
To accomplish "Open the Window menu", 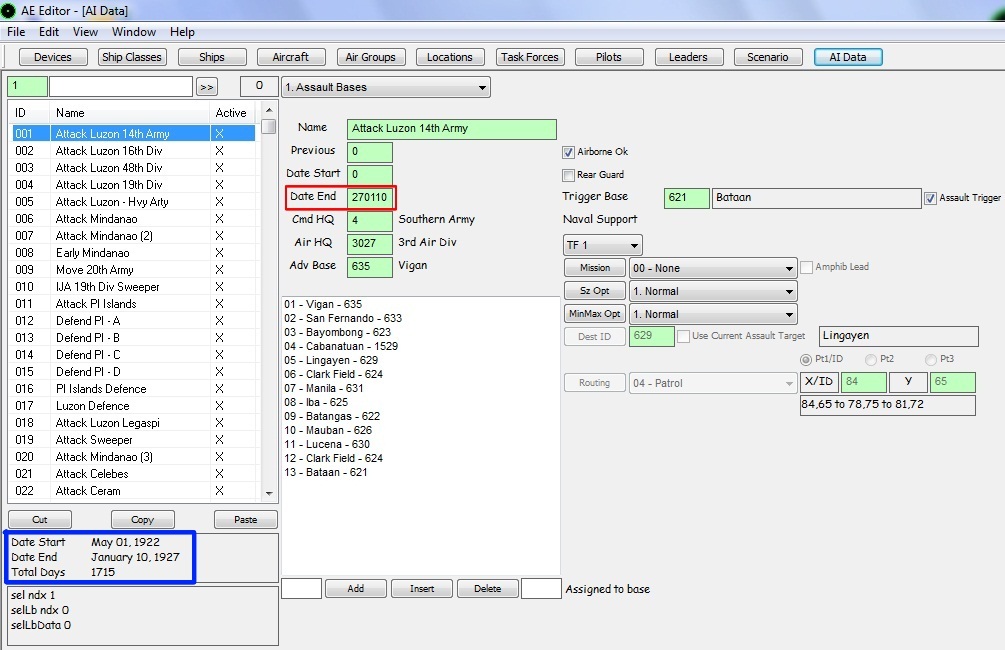I will pyautogui.click(x=133, y=32).
